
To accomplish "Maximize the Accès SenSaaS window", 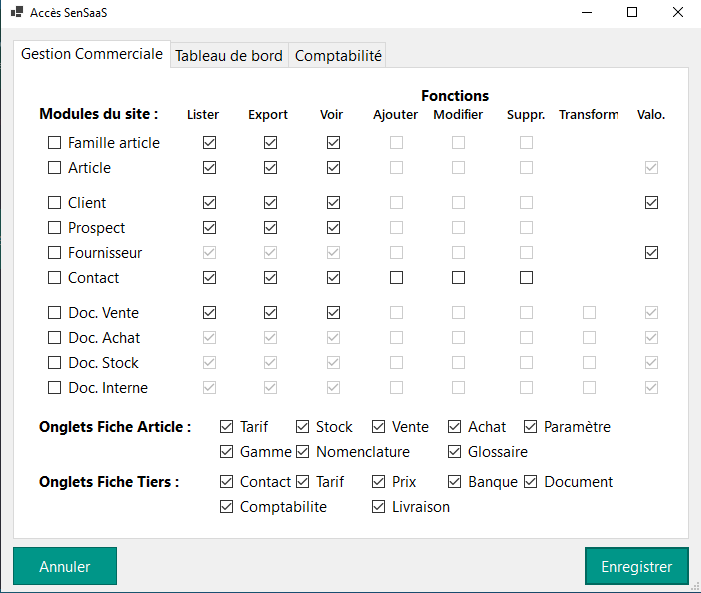I will pyautogui.click(x=632, y=13).
